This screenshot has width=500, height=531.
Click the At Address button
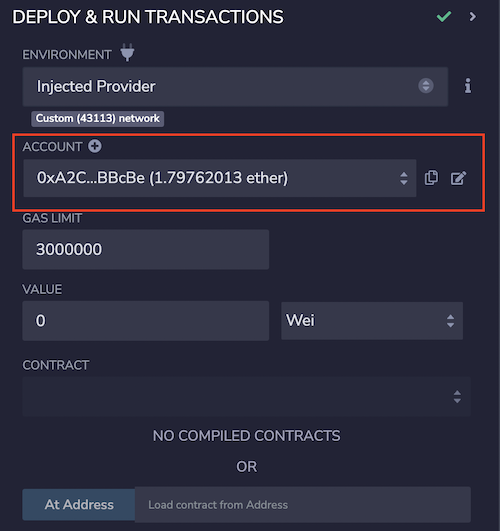click(x=79, y=505)
